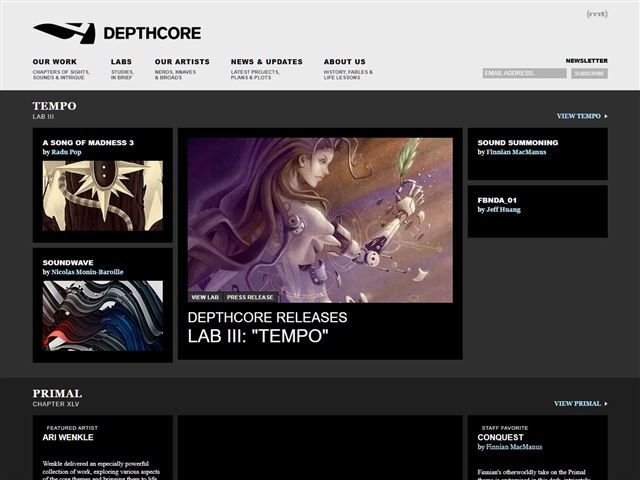Image resolution: width=640 pixels, height=480 pixels.
Task: Open artist Nicolas Monin-Baroille link
Action: pos(87,272)
